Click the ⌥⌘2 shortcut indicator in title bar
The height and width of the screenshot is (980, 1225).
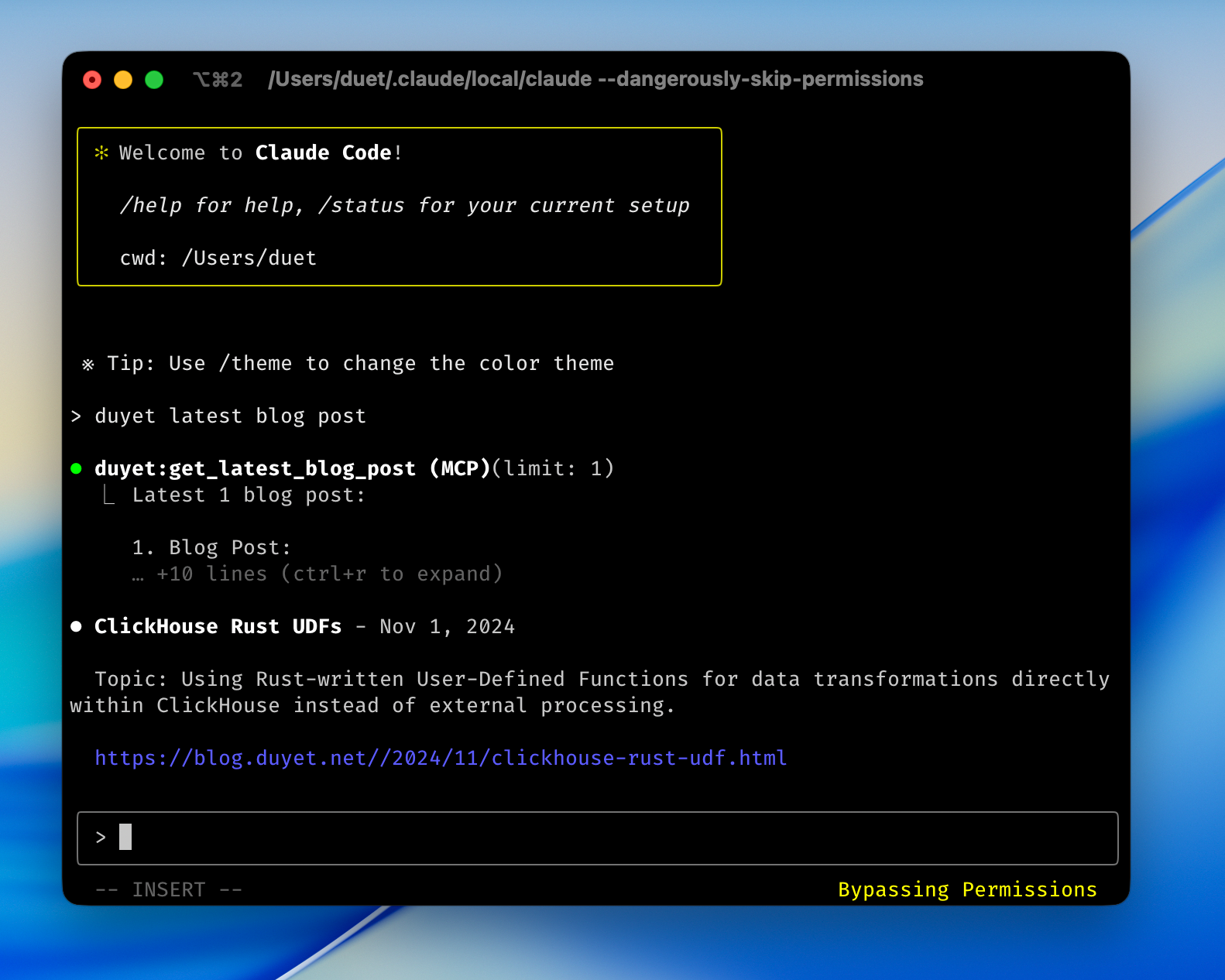tap(218, 80)
